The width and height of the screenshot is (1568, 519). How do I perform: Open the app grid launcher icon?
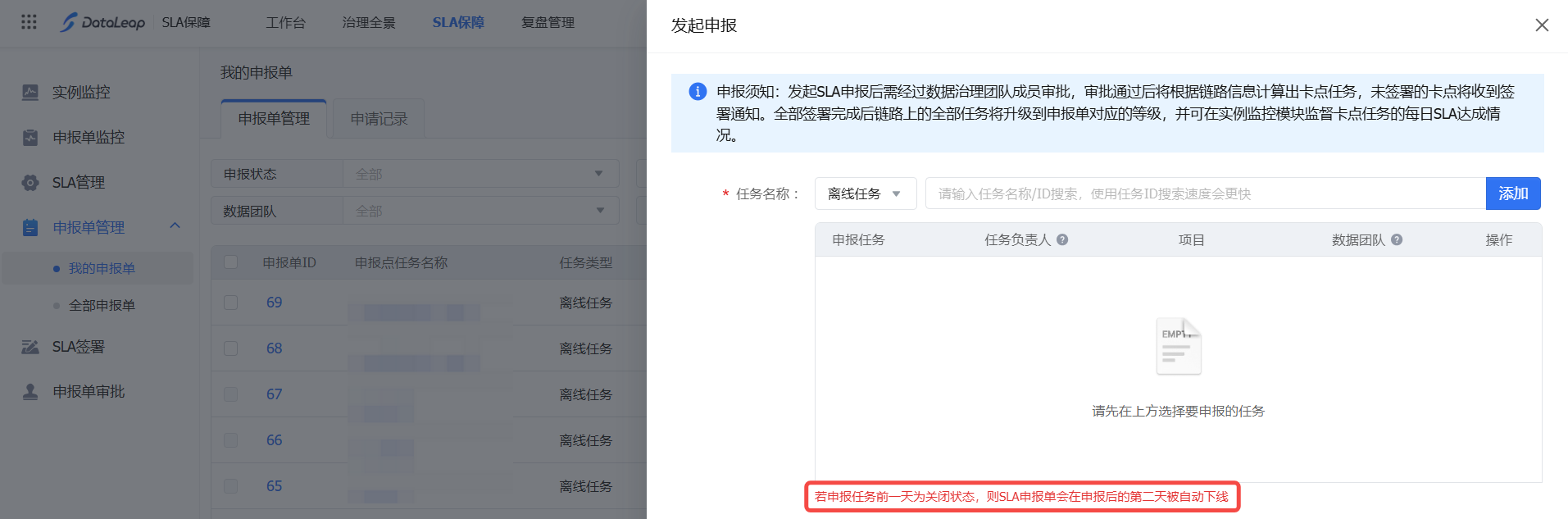(x=29, y=22)
